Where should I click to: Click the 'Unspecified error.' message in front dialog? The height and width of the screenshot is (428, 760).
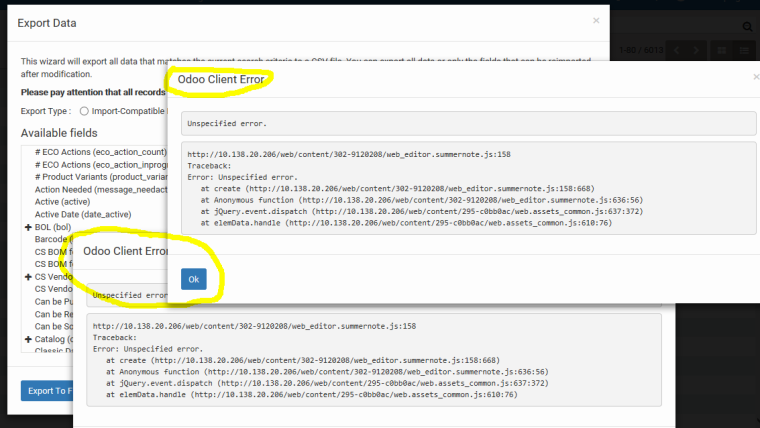227,124
